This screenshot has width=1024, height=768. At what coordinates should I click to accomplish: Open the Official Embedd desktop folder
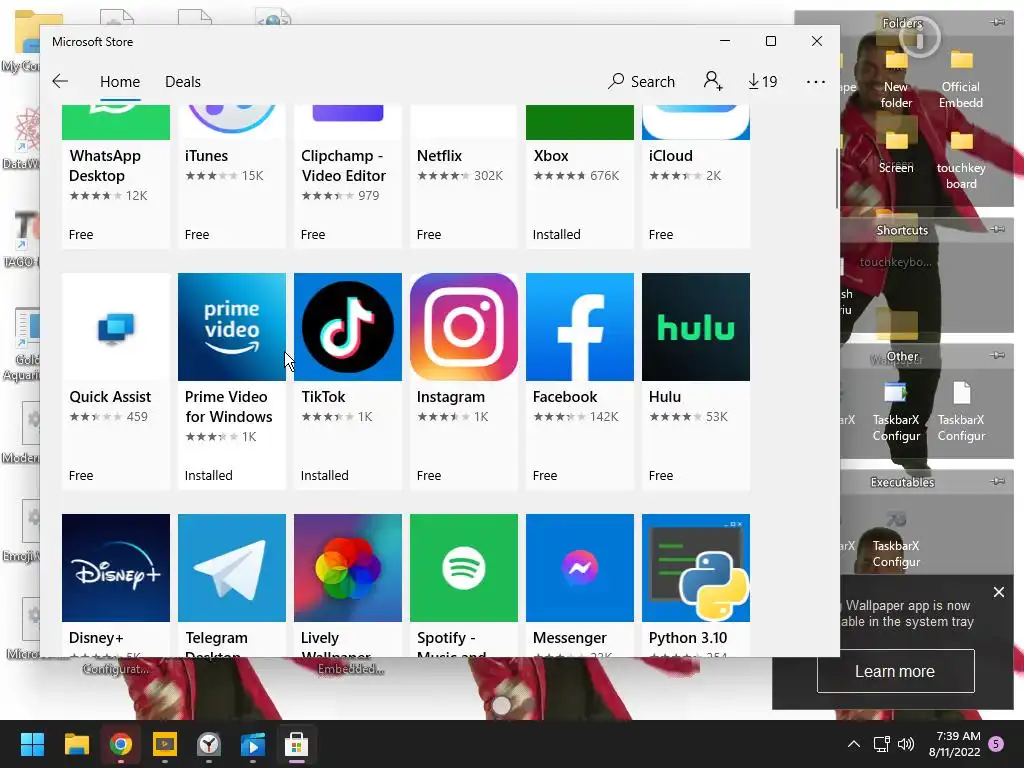coord(961,78)
